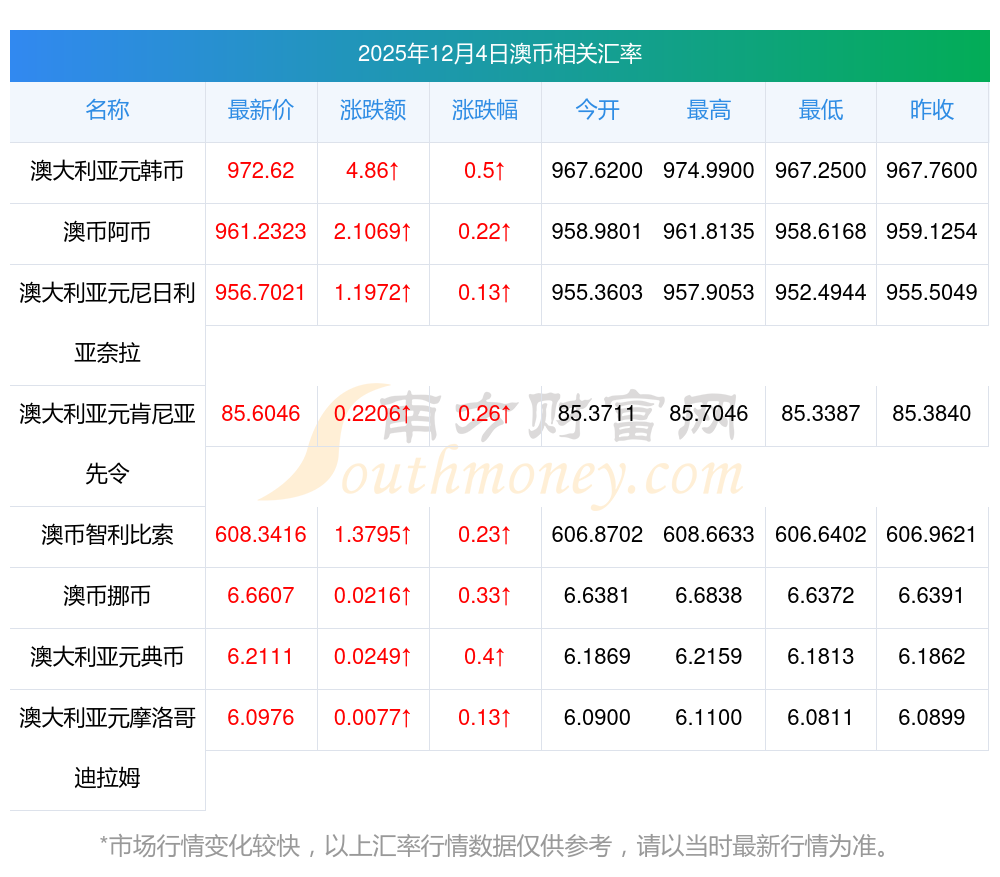Select the 涨跌额 column header
This screenshot has width=1000, height=877.
(373, 111)
